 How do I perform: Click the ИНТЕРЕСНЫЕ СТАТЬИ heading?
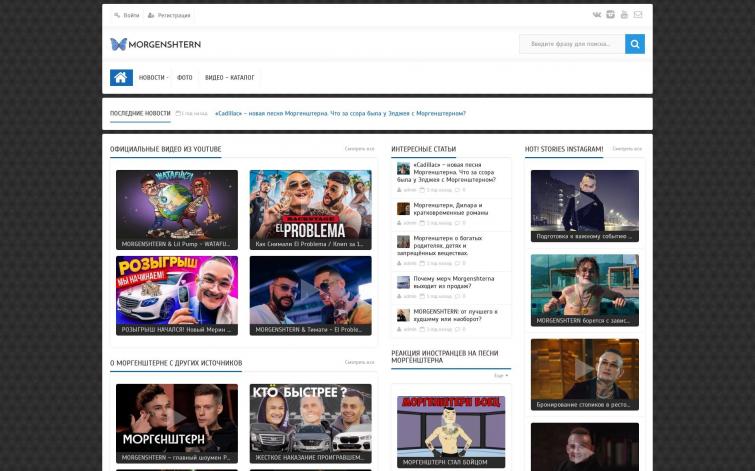[424, 149]
